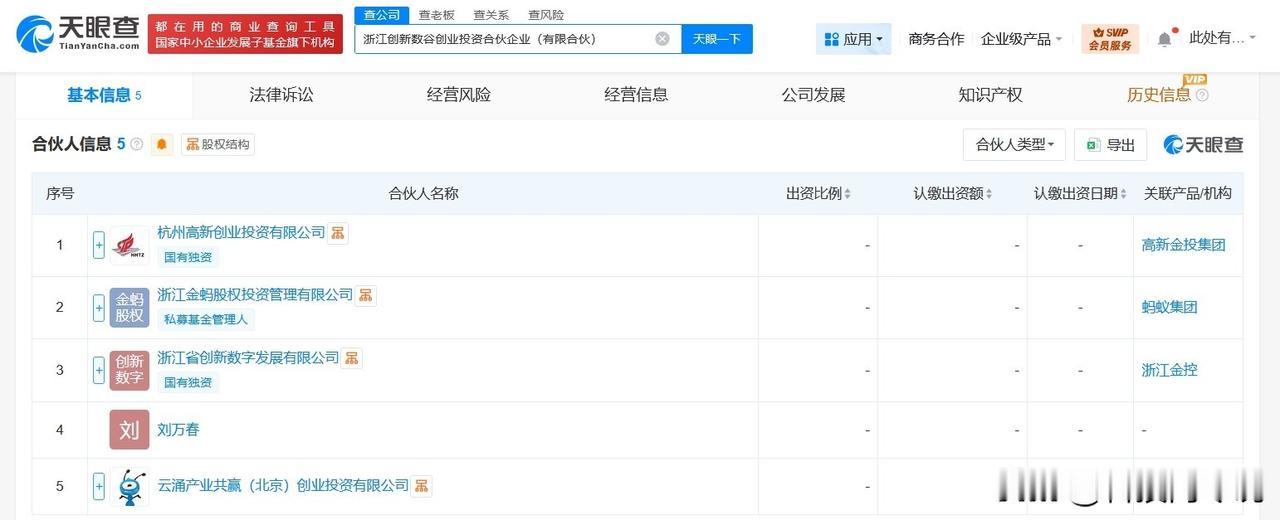Screen dimensions: 1280x520
Task: Click the 金蚂股权 logo tile
Action: (129, 307)
